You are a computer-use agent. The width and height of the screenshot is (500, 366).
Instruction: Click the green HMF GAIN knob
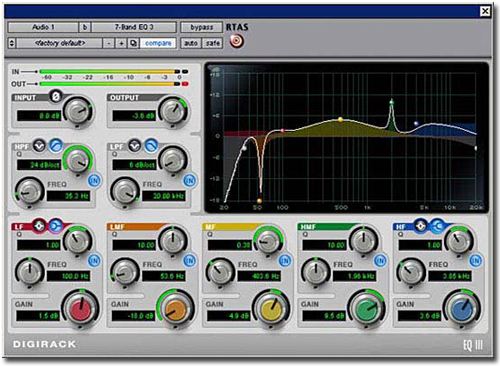pos(366,309)
